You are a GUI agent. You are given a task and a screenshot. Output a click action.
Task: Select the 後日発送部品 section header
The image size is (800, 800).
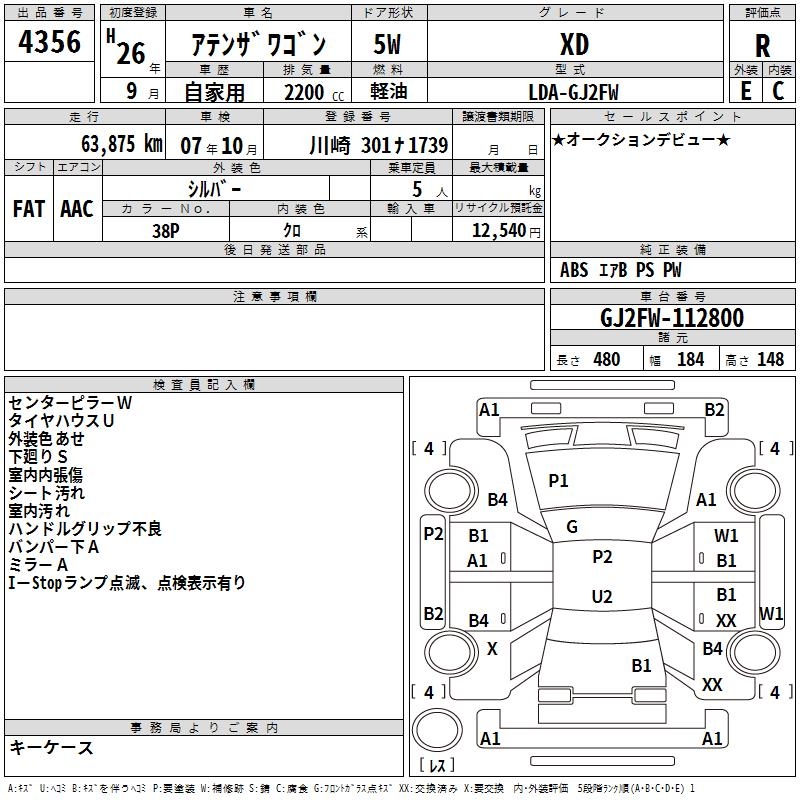[274, 249]
